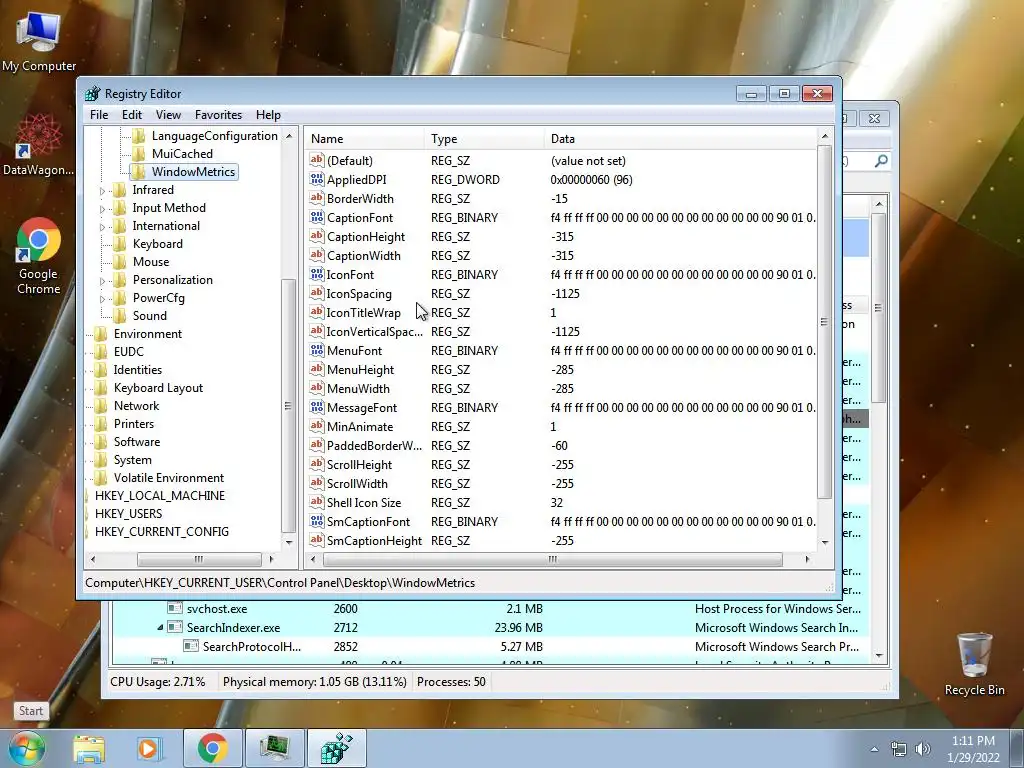
Task: Expand the Infrared registry key
Action: click(102, 191)
